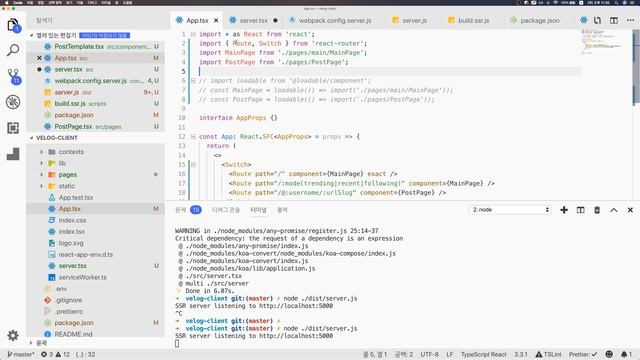Click the terminal input cursor line
640x360 pixels.
[x=177, y=344]
